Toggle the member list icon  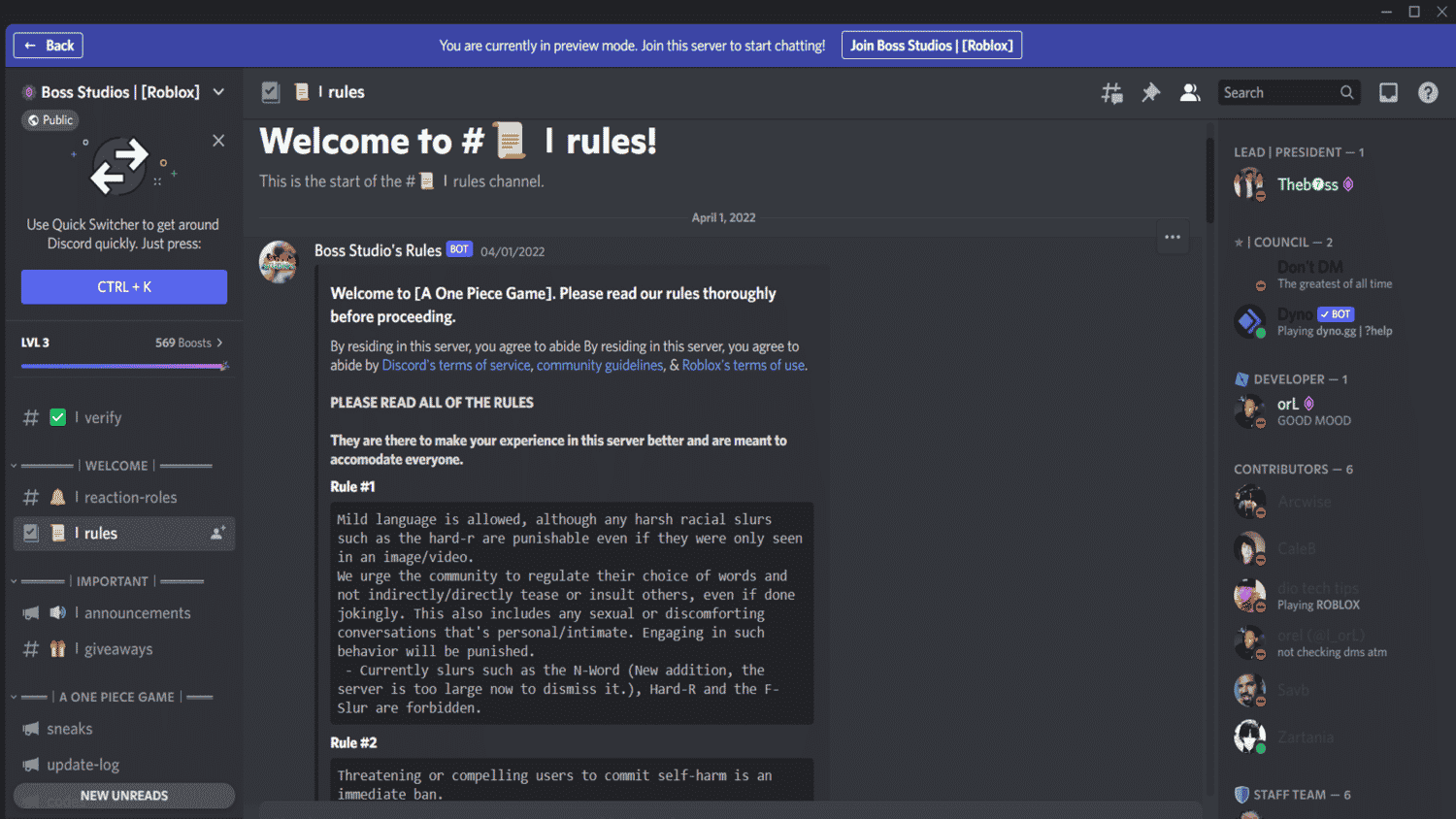[x=1189, y=92]
